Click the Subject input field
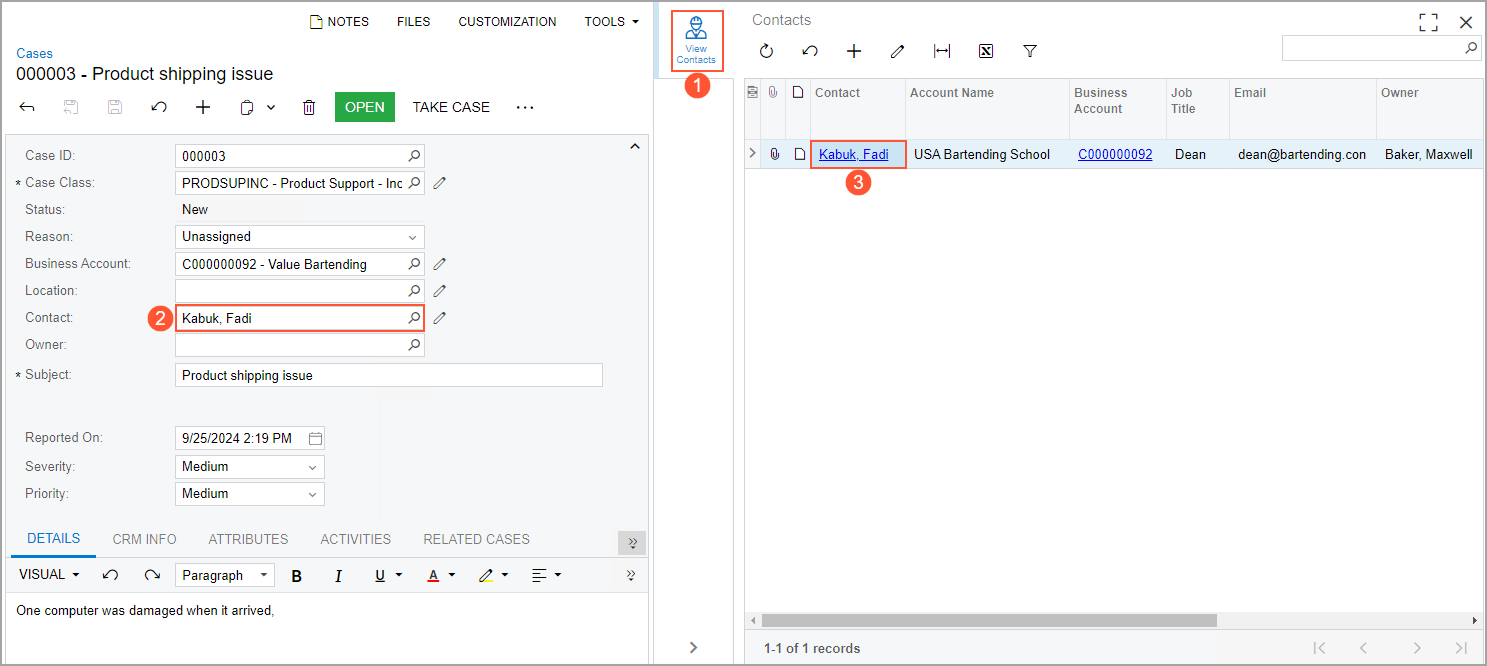 point(389,375)
